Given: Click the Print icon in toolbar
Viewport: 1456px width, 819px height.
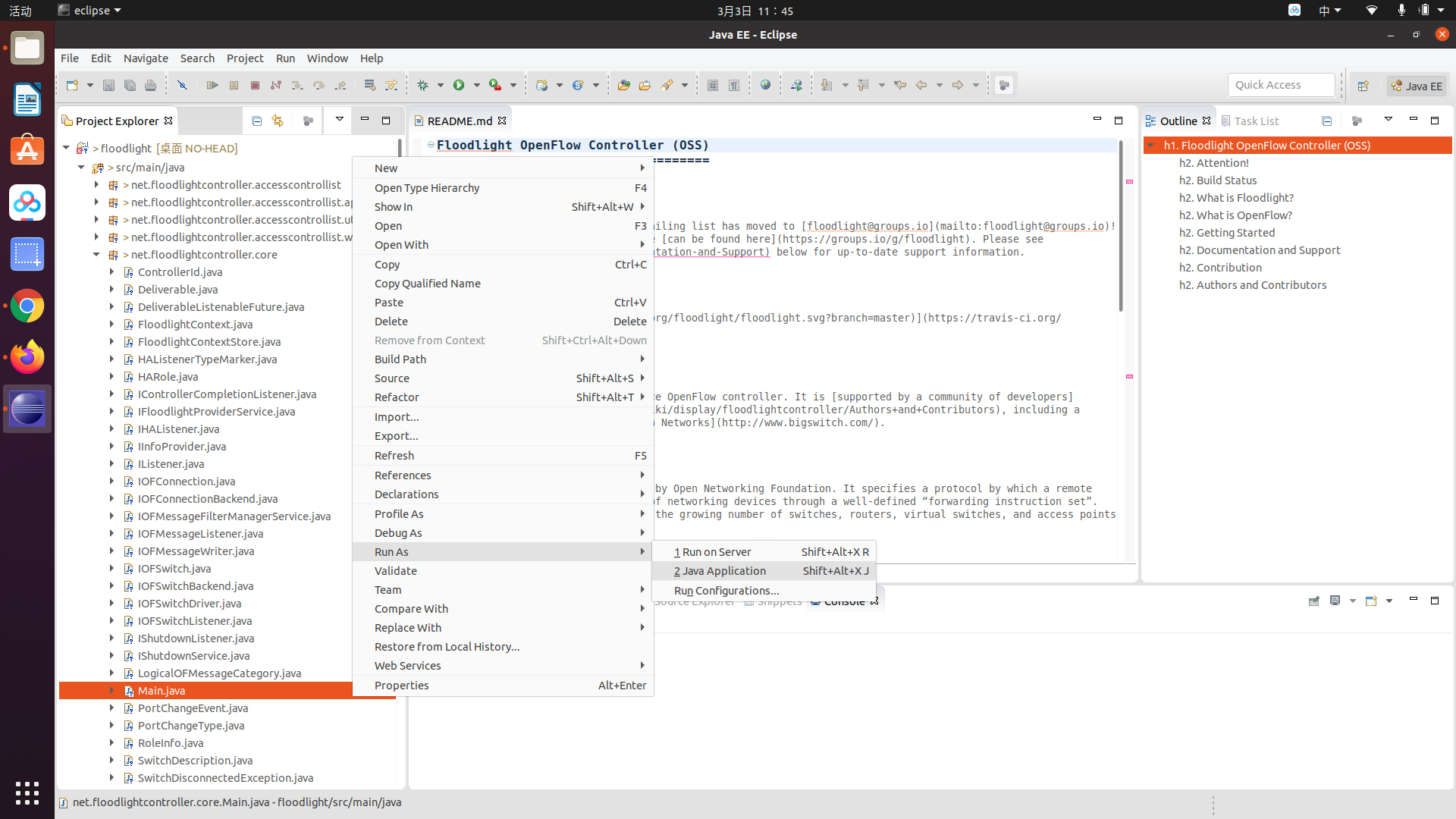Looking at the screenshot, I should coord(151,86).
